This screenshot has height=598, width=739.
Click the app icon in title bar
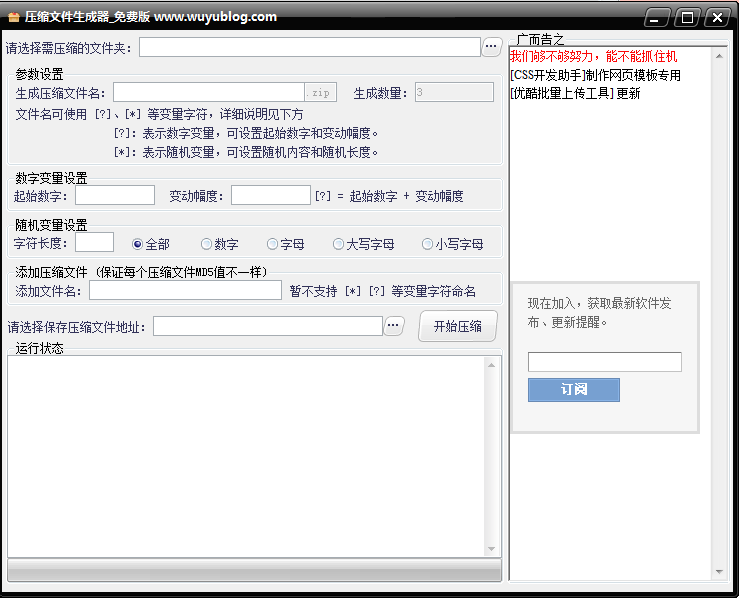pyautogui.click(x=14, y=17)
